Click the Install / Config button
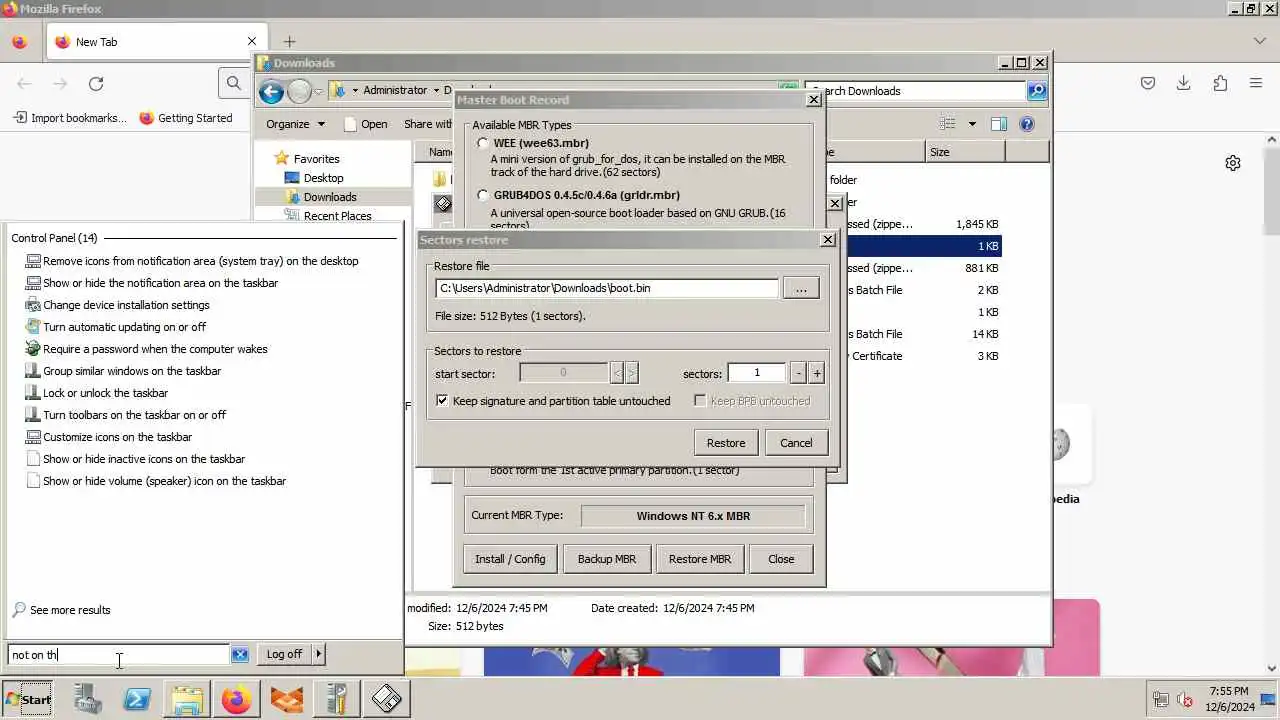 [x=510, y=559]
